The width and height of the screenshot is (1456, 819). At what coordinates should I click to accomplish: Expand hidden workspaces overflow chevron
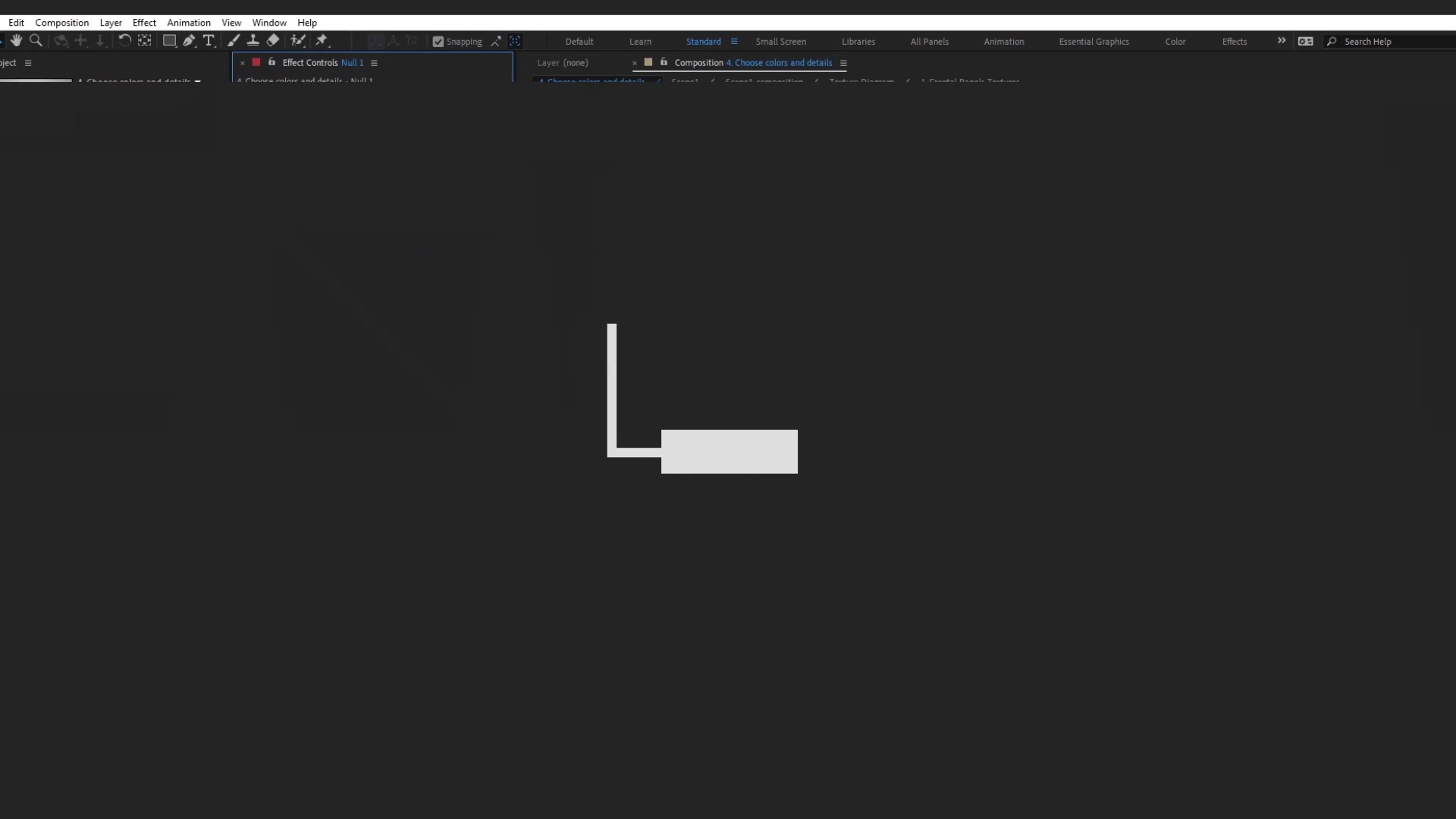(1282, 41)
